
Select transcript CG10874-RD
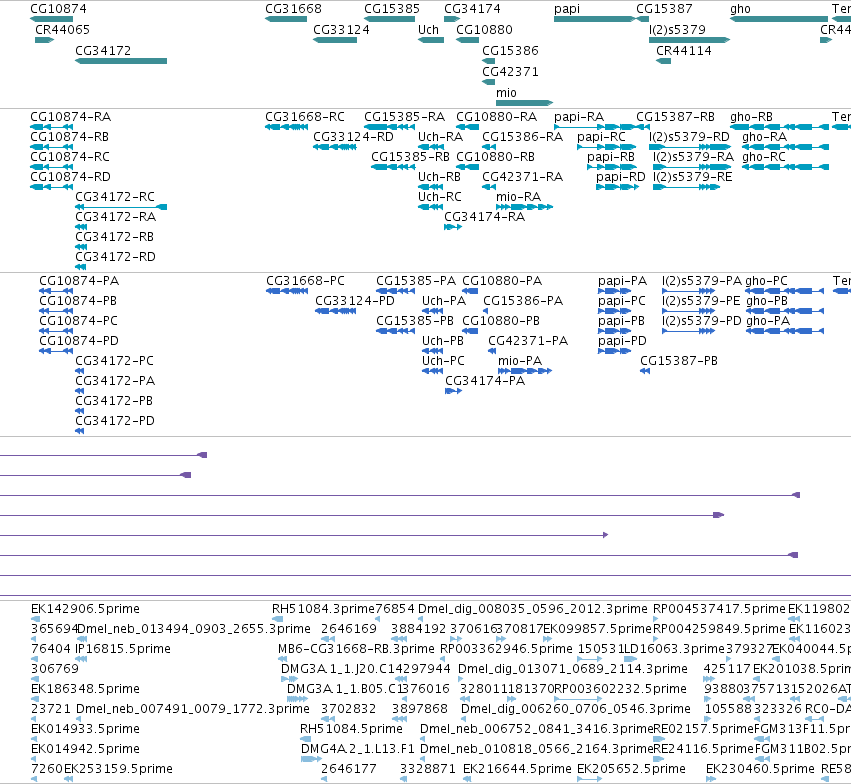(x=71, y=177)
